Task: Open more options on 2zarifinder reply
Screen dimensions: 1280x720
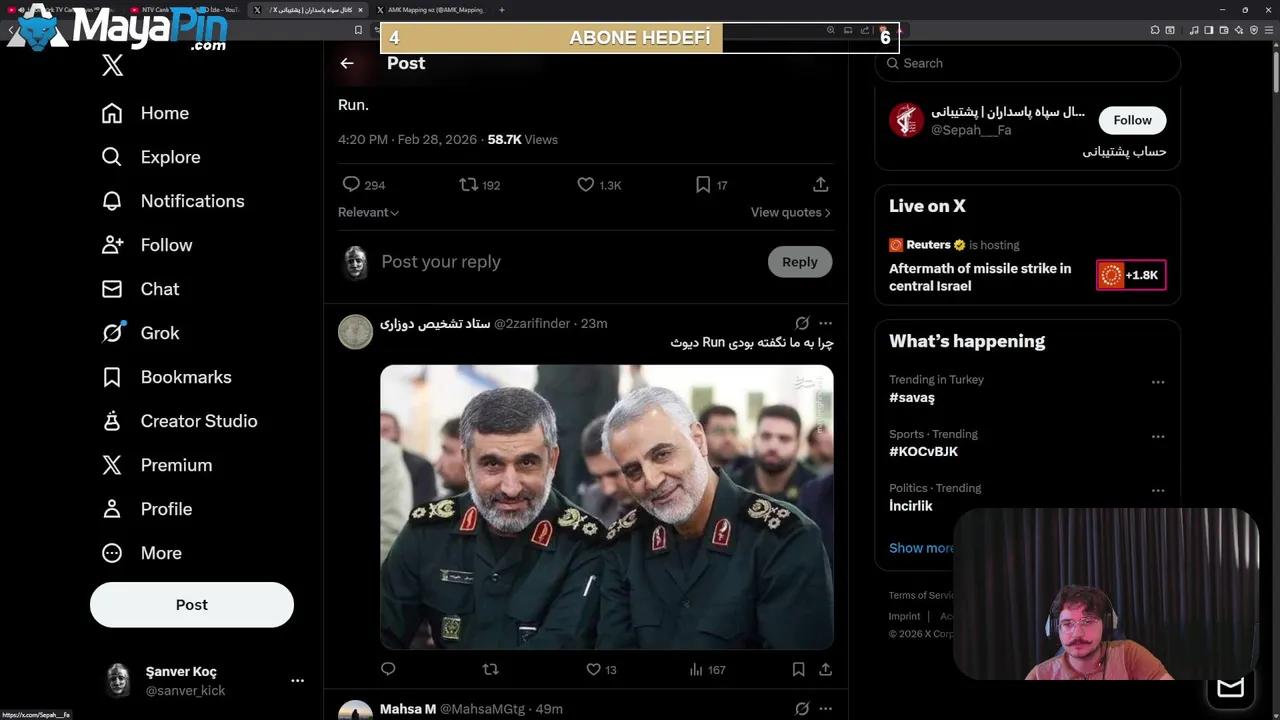Action: 825,323
